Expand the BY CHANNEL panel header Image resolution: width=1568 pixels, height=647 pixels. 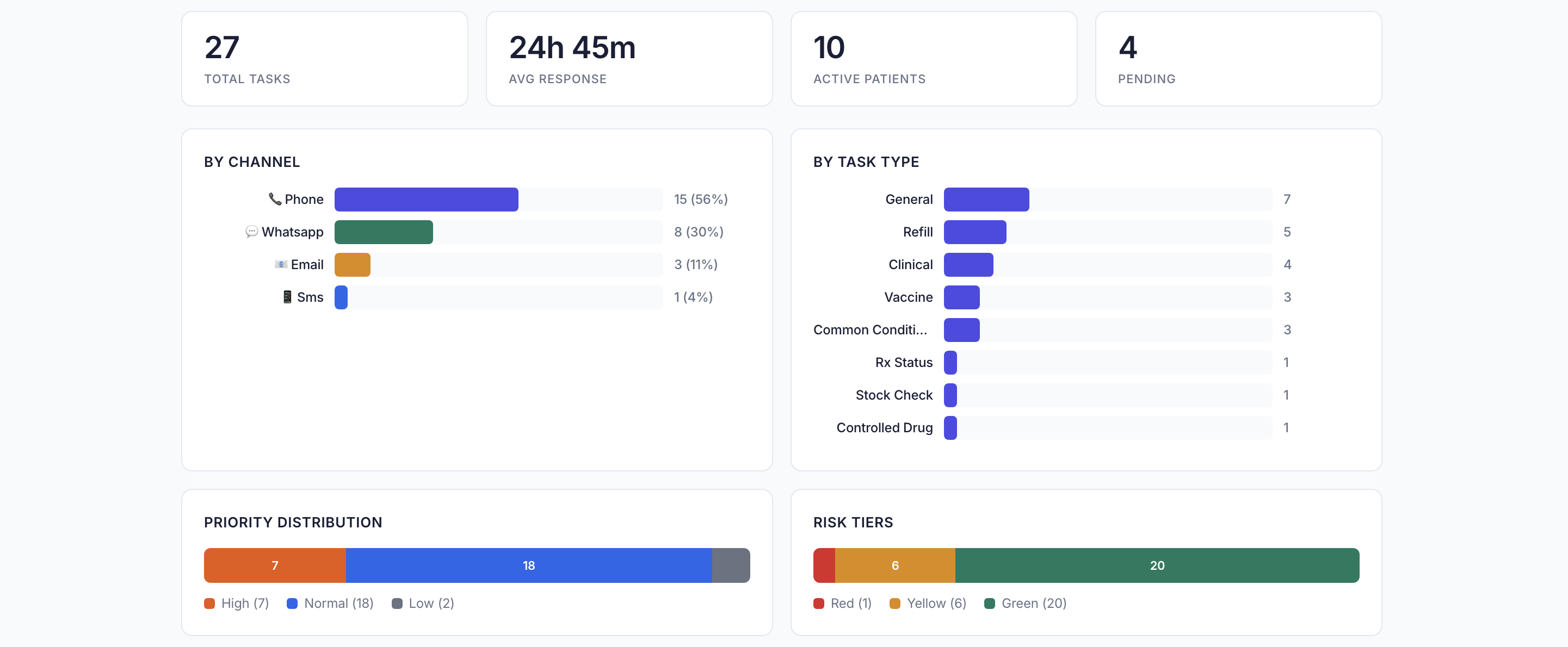tap(251, 162)
